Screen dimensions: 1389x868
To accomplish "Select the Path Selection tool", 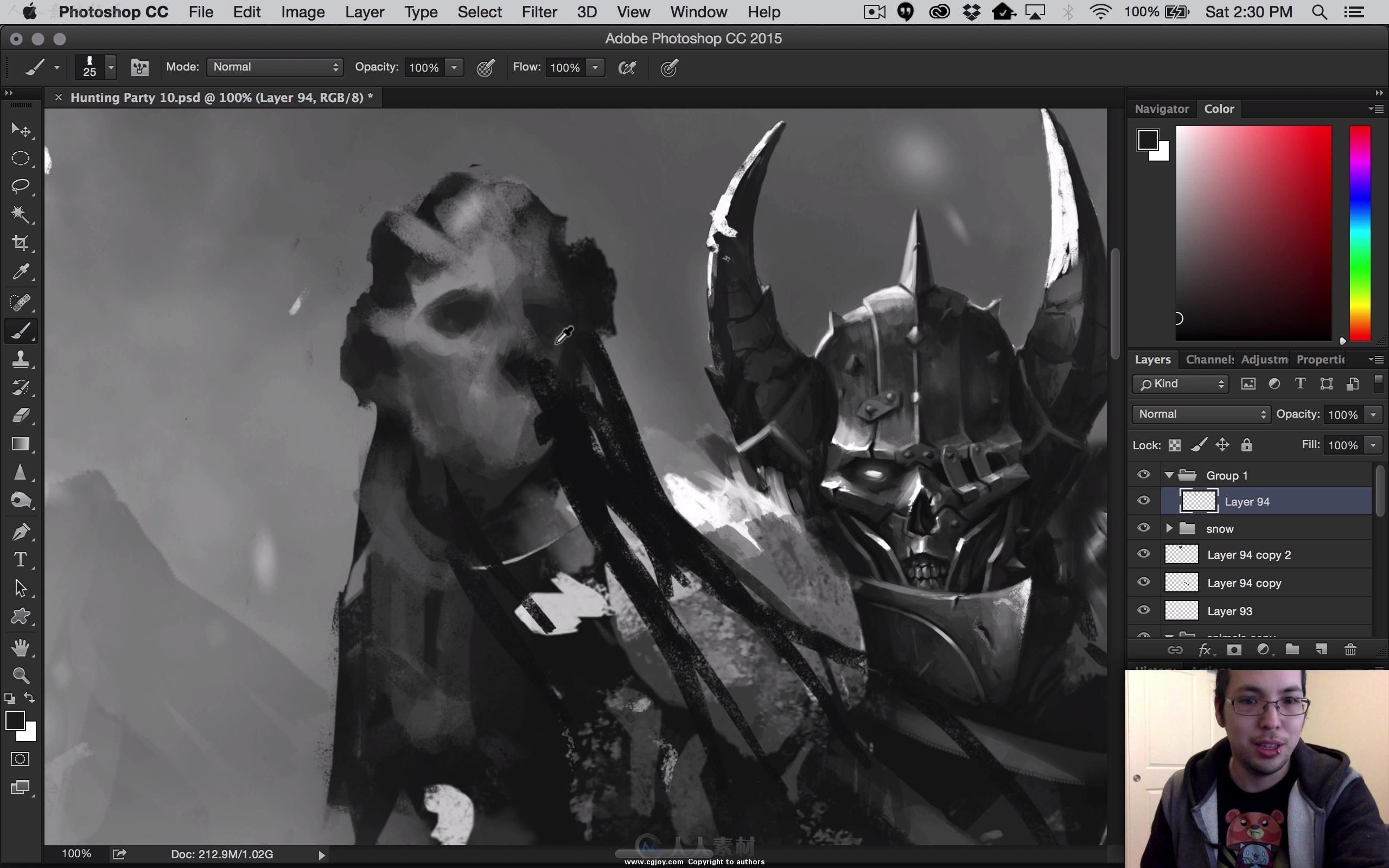I will (21, 589).
